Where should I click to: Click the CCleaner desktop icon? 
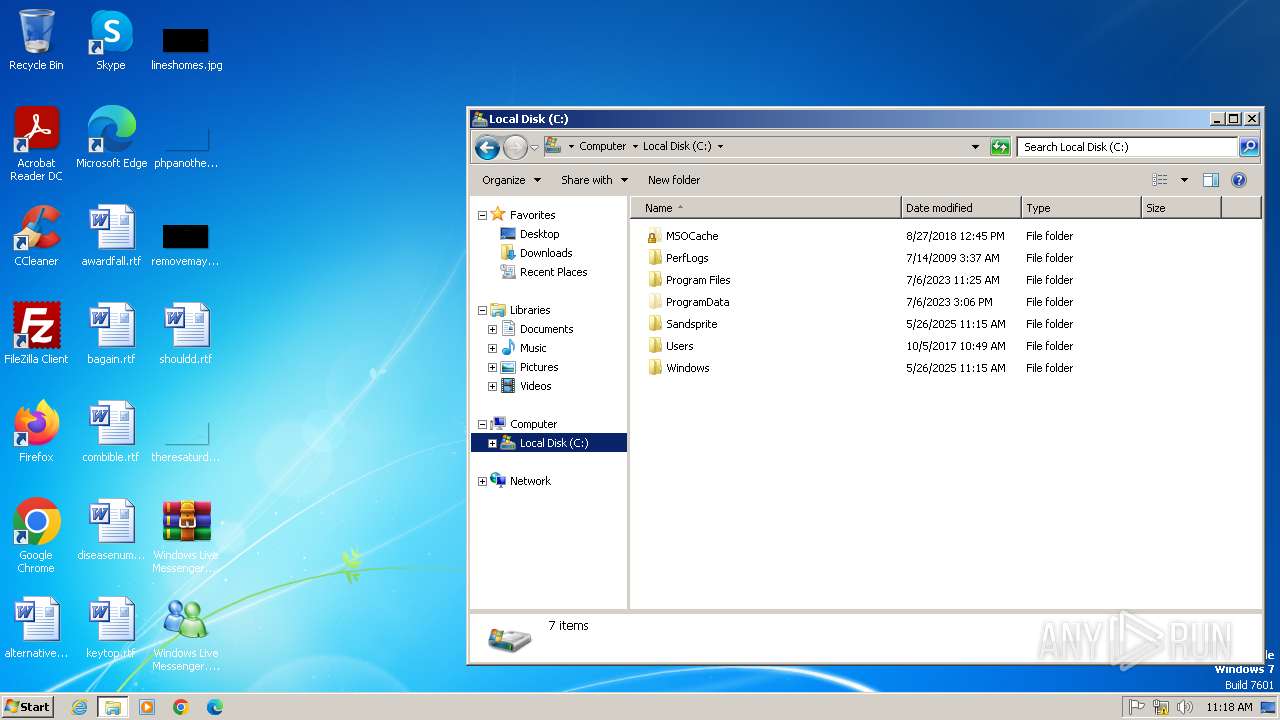tap(36, 236)
